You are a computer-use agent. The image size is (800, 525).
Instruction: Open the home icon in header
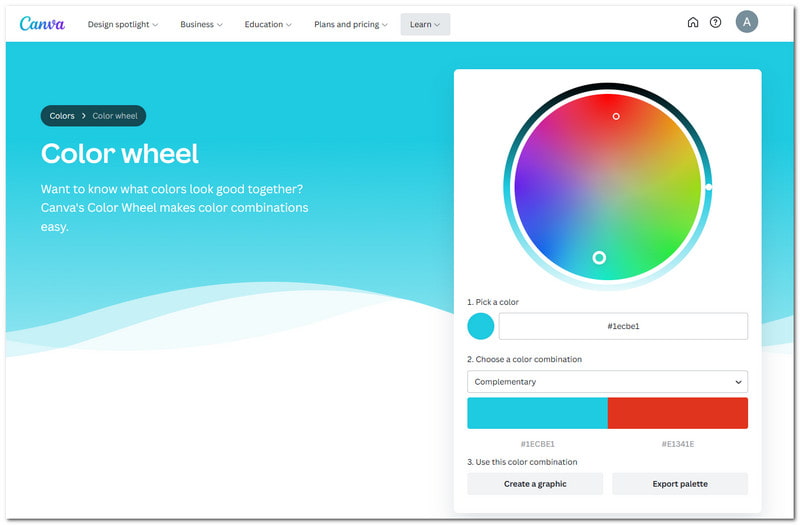692,22
